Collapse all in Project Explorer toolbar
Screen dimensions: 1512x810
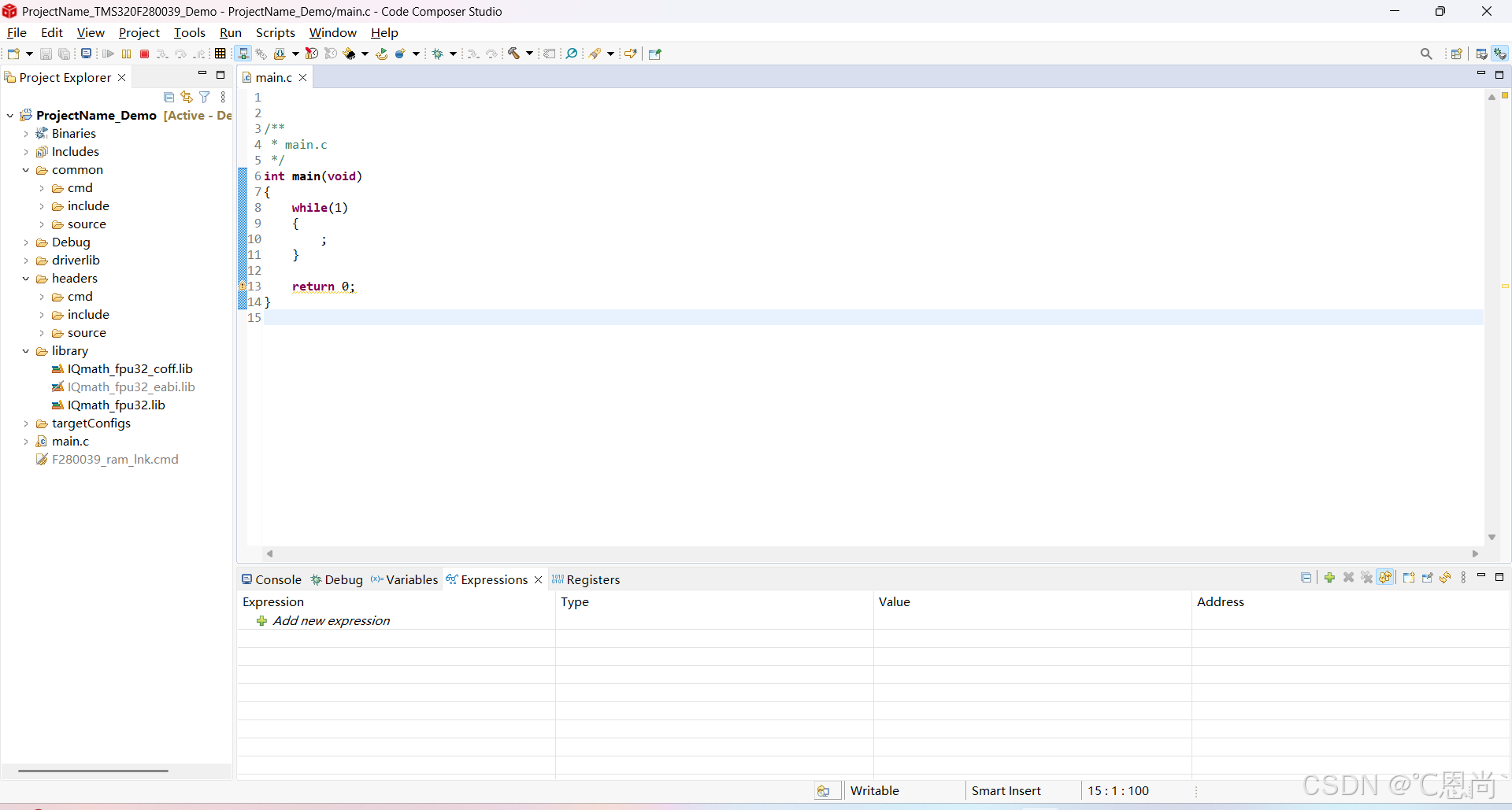click(x=169, y=97)
